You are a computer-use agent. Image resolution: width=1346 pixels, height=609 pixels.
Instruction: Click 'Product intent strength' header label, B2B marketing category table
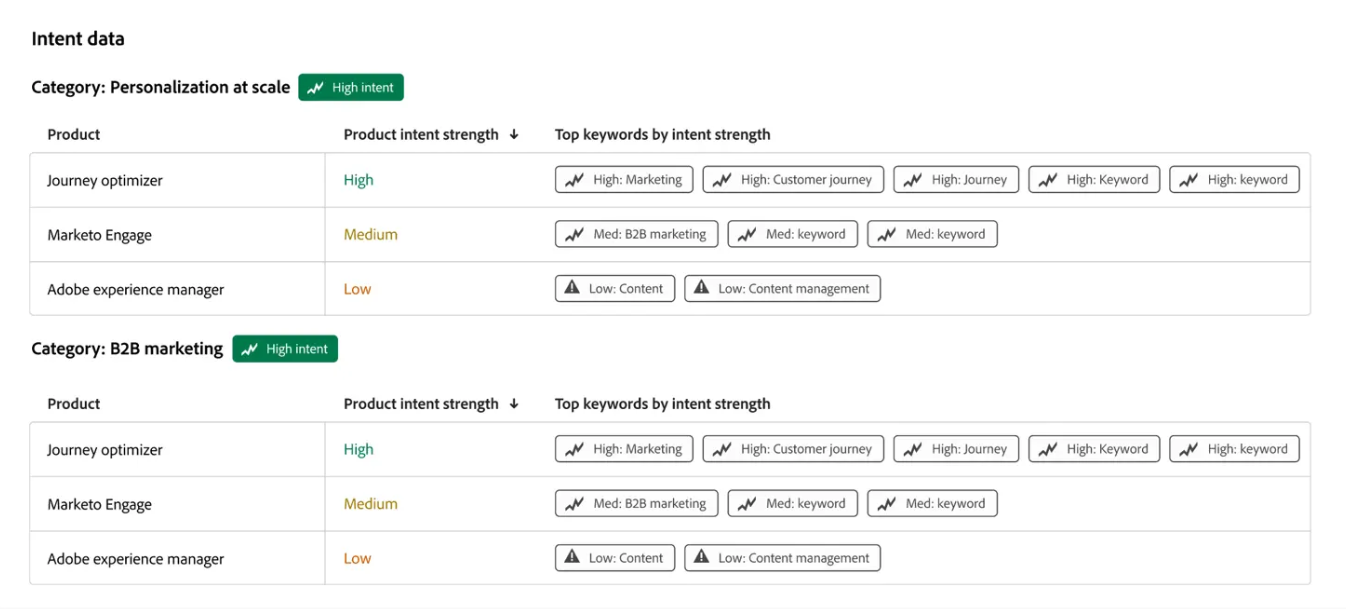[x=421, y=404]
